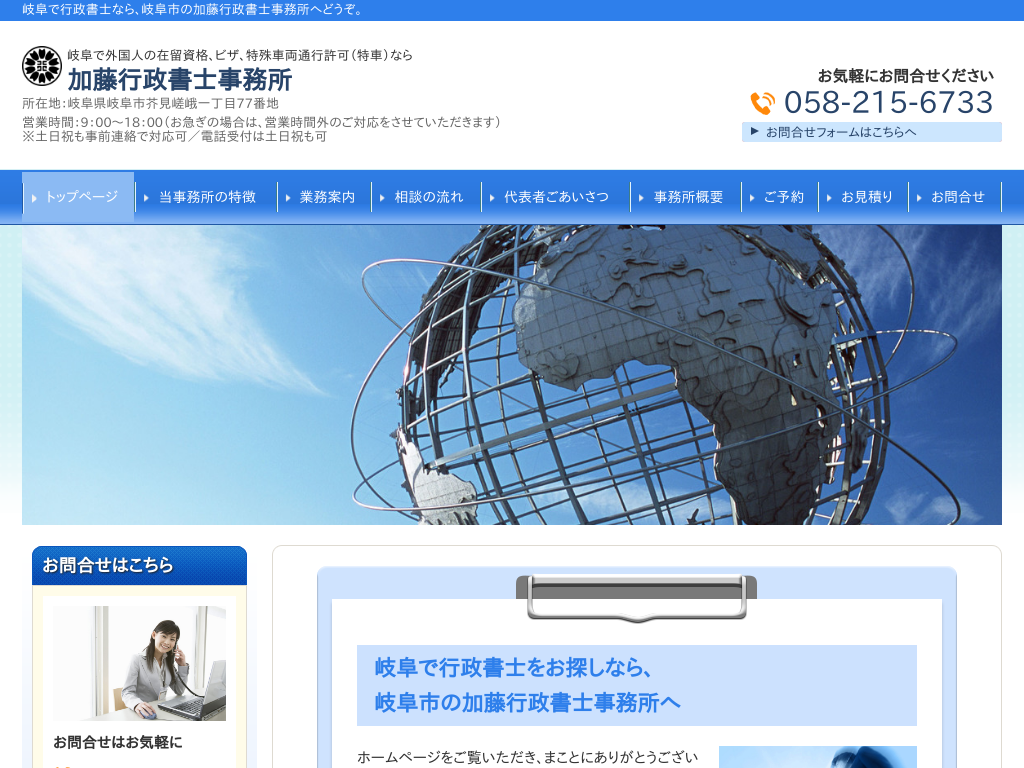Navigate to 事務所概要
This screenshot has width=1024, height=768.
tap(686, 197)
